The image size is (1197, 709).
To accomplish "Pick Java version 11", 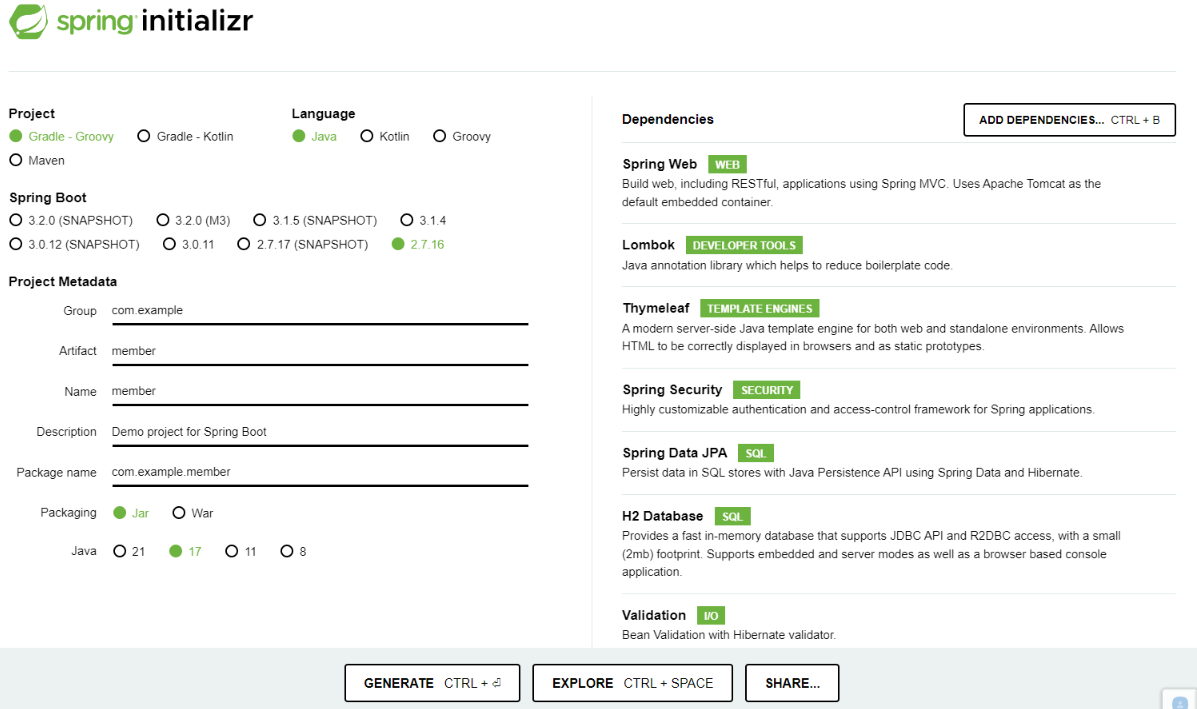I will [x=241, y=551].
